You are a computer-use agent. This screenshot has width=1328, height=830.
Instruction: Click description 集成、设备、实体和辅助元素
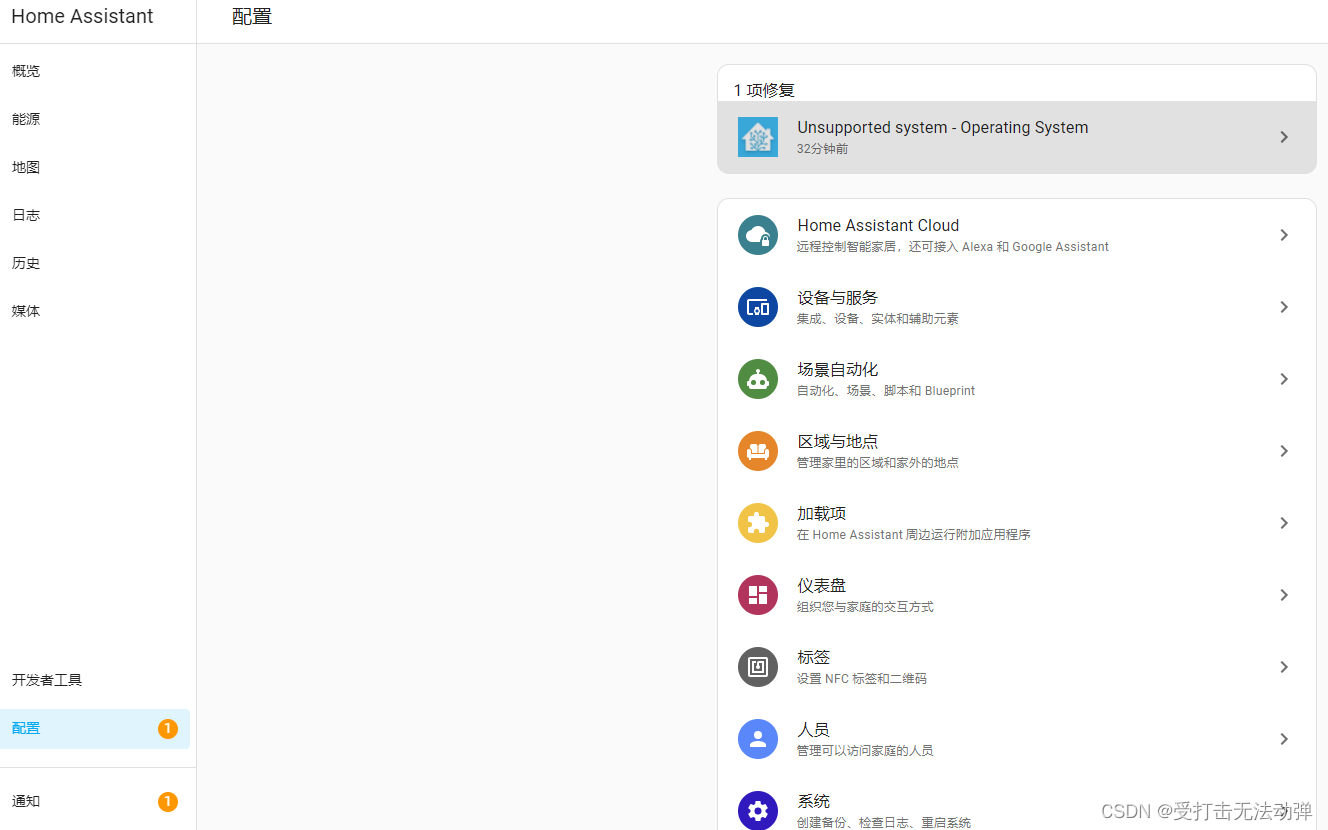(878, 319)
